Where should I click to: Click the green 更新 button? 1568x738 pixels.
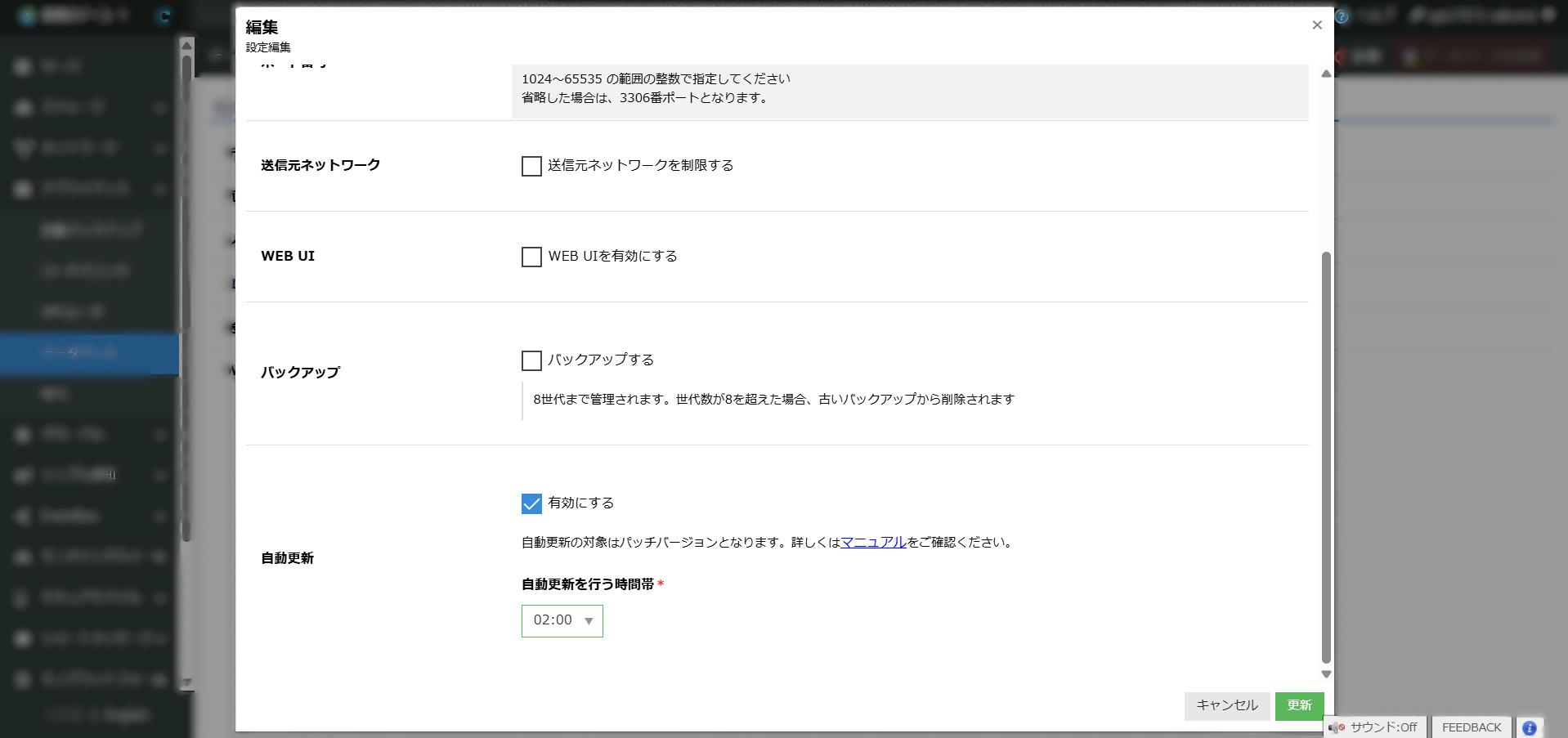(x=1299, y=705)
